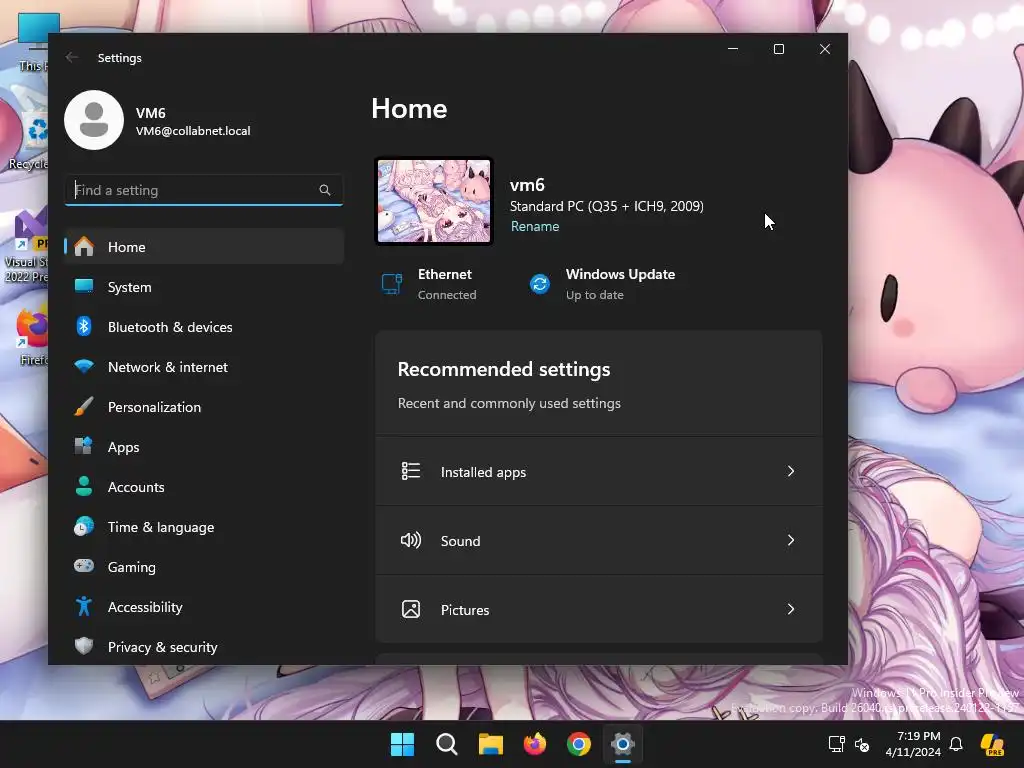Click the Copilot preview taskbar icon
The height and width of the screenshot is (768, 1024).
(x=993, y=744)
